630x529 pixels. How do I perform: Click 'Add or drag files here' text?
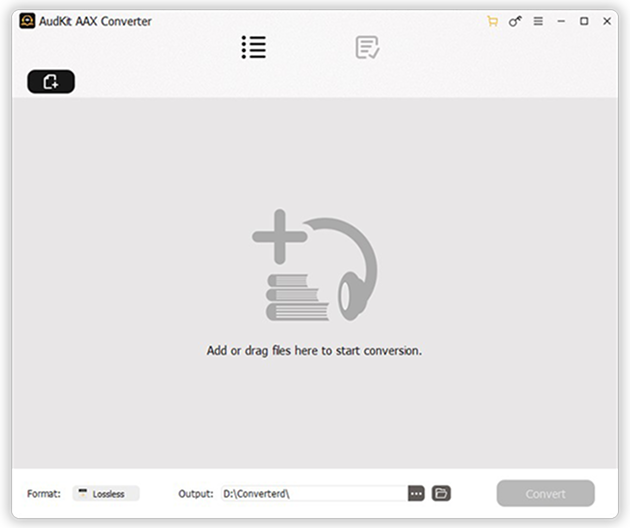(314, 351)
